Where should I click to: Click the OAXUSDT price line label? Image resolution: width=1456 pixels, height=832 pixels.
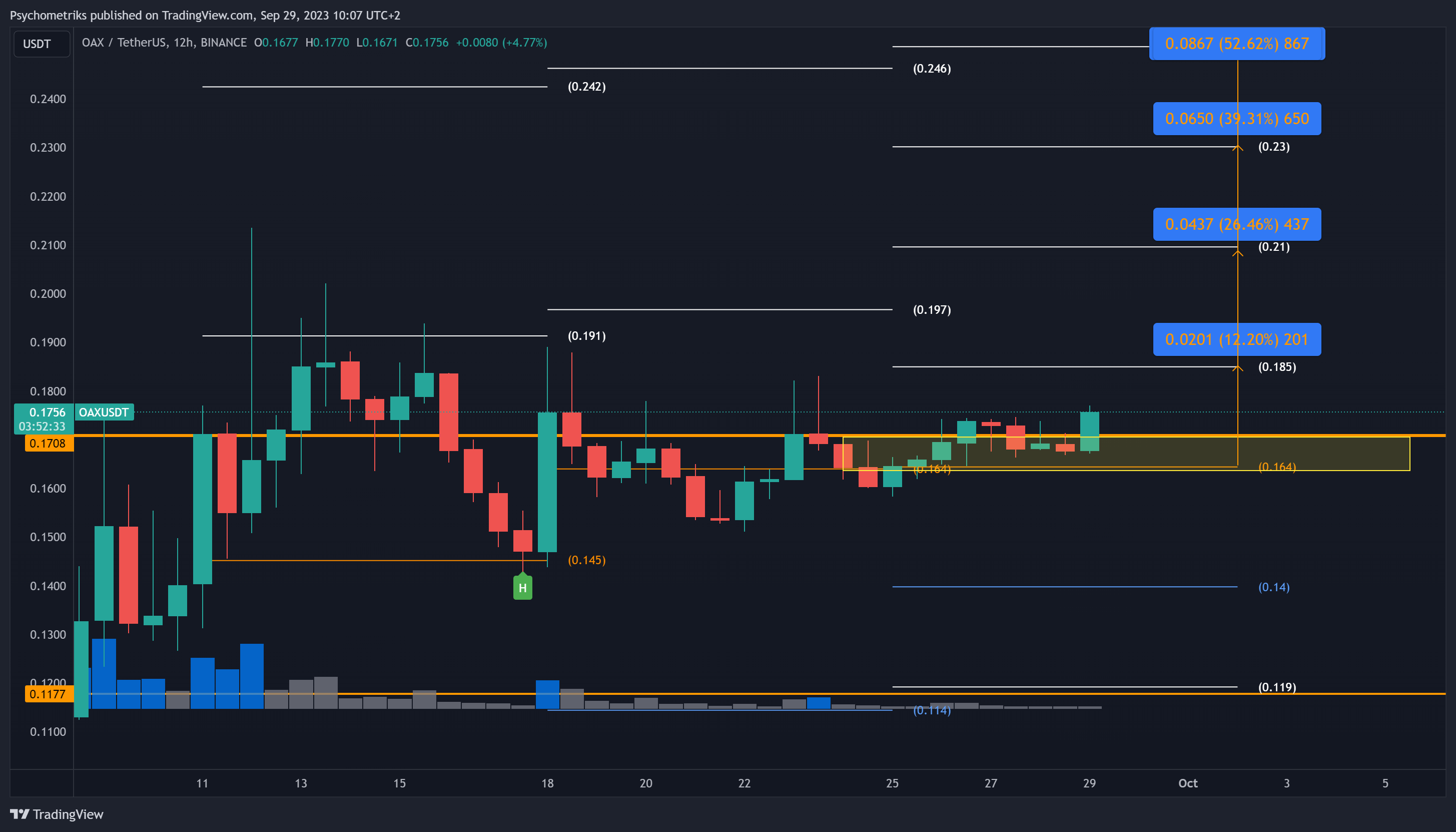click(x=104, y=412)
